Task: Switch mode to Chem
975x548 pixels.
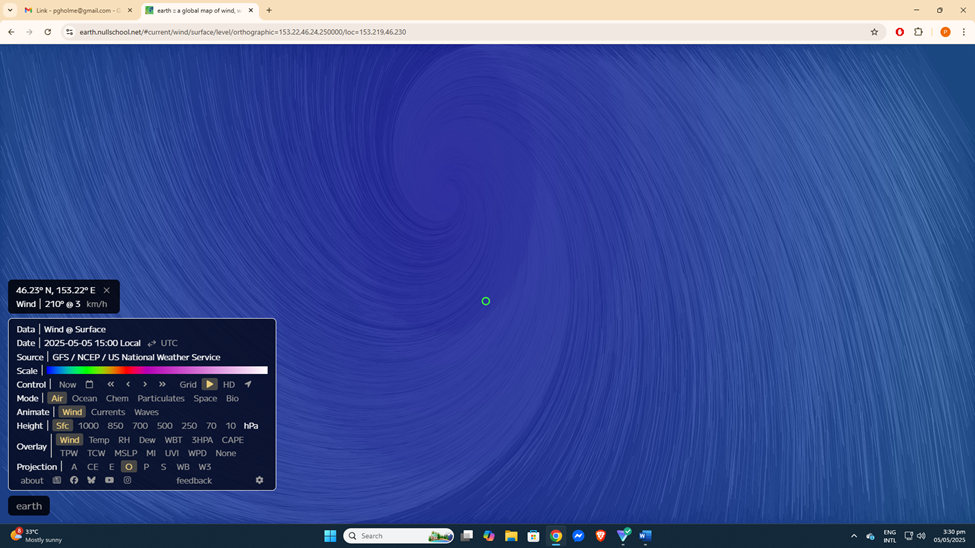Action: (117, 398)
